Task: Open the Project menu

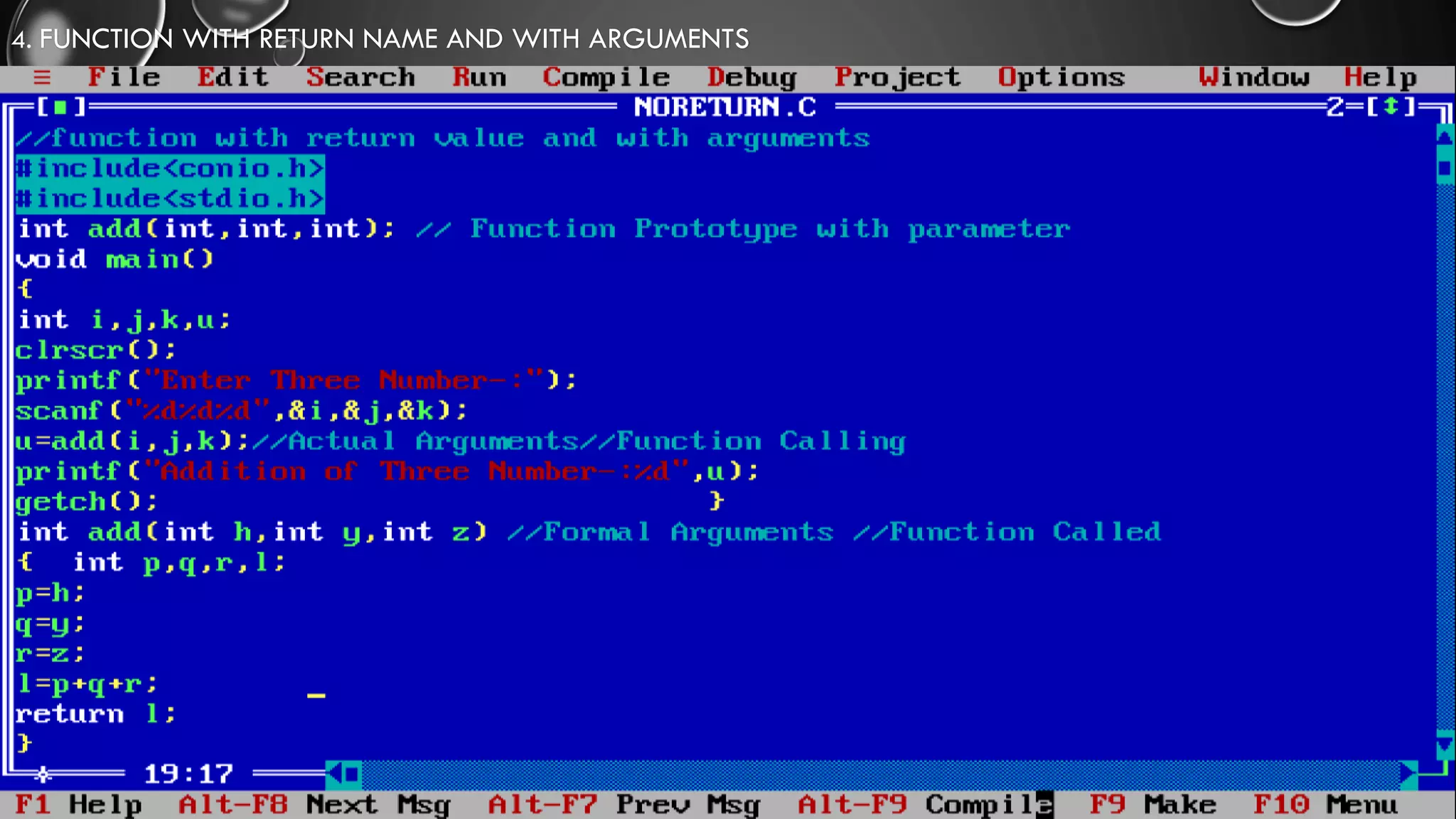Action: [x=897, y=77]
